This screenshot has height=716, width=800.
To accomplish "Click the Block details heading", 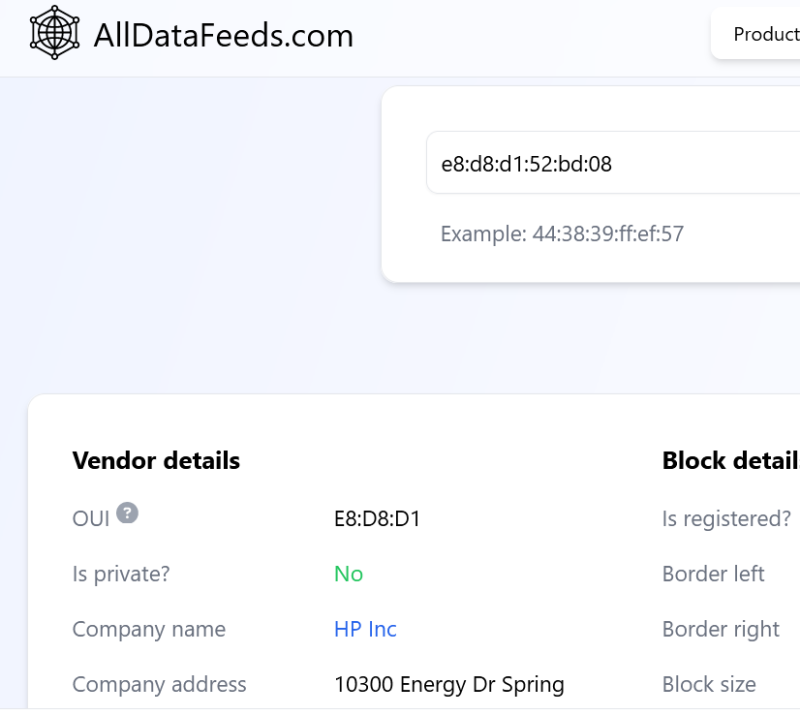I will click(730, 460).
